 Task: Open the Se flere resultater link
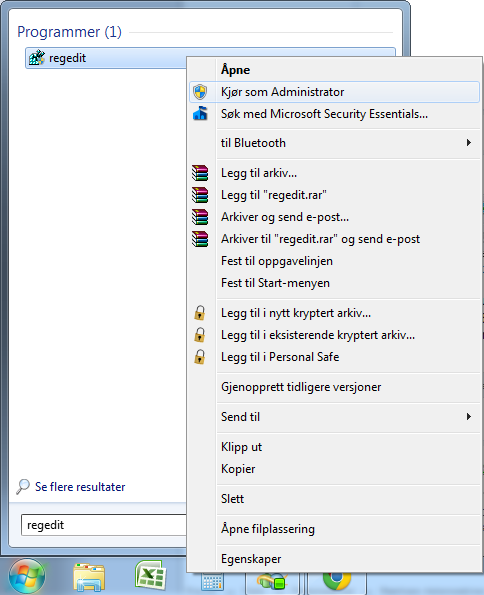(80, 487)
